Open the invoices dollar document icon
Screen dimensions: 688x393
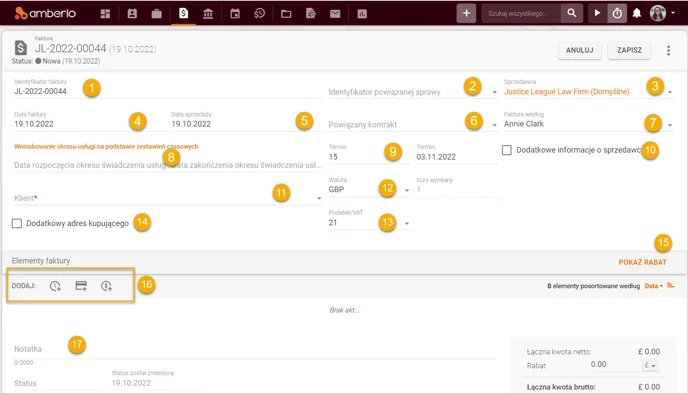183,13
